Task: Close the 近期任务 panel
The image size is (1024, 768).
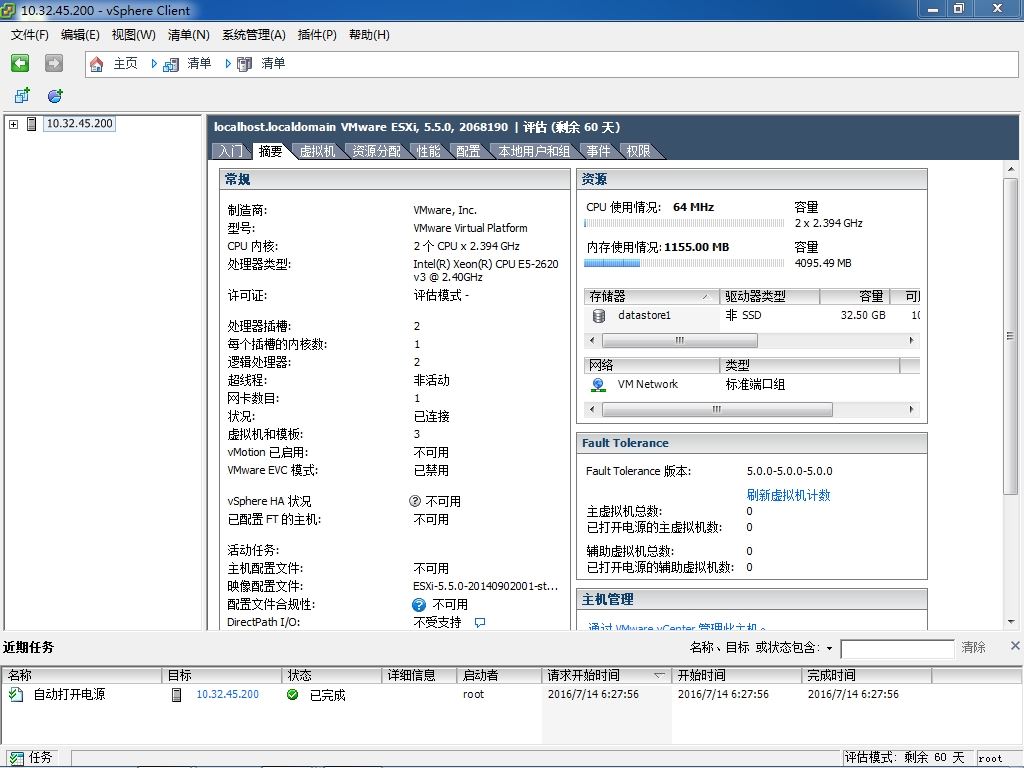Action: (x=1015, y=646)
